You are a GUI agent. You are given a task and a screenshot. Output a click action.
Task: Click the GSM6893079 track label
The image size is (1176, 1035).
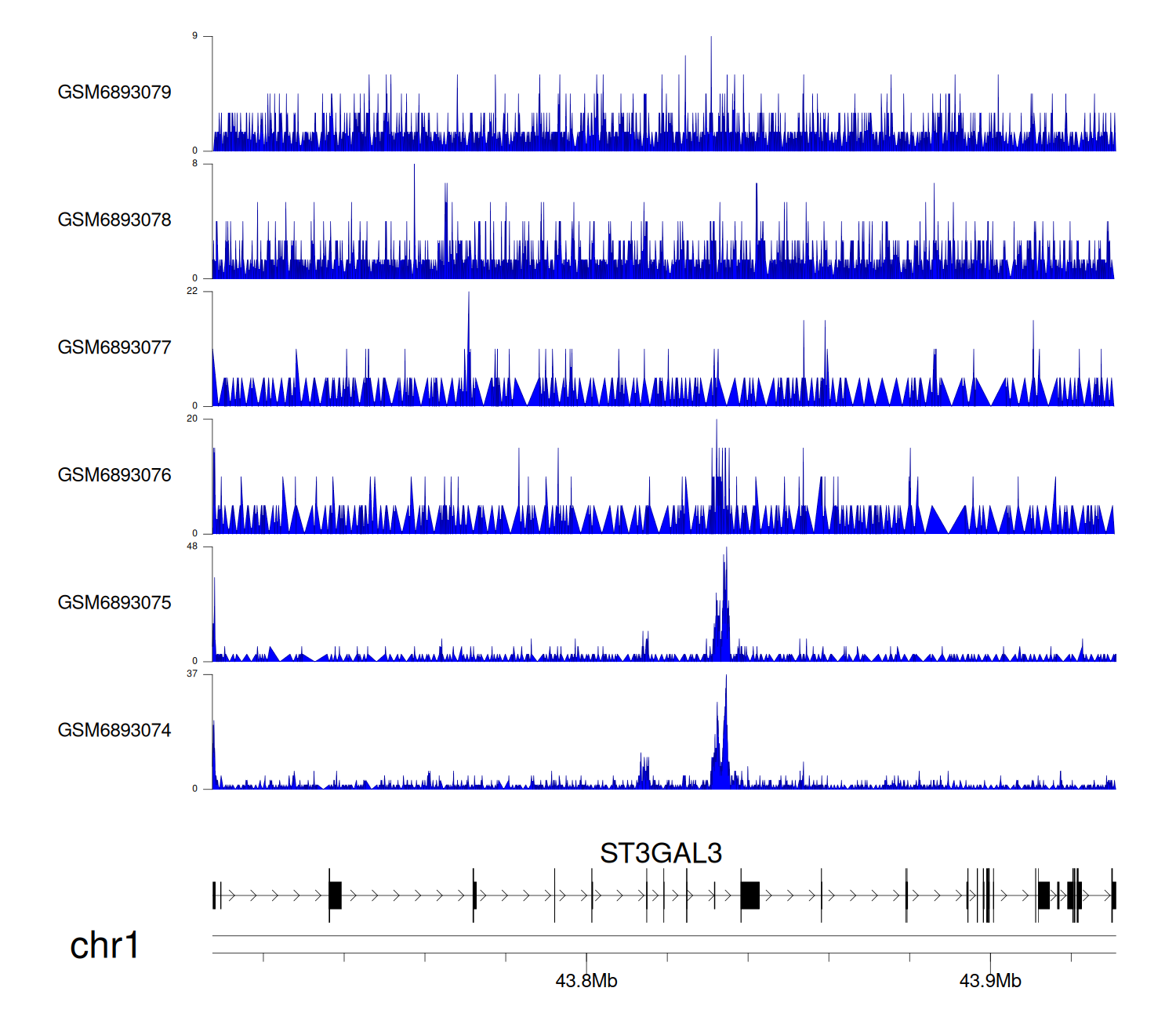click(114, 93)
